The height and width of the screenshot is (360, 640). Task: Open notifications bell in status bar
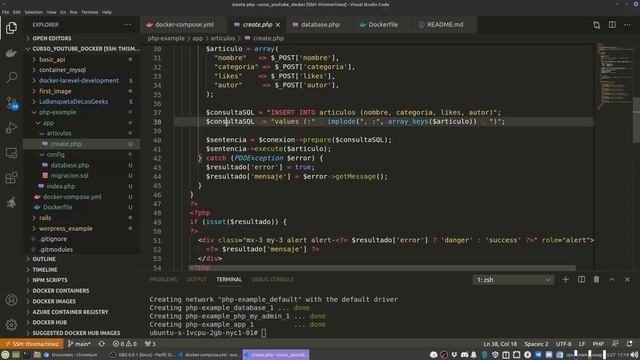[x=630, y=344]
